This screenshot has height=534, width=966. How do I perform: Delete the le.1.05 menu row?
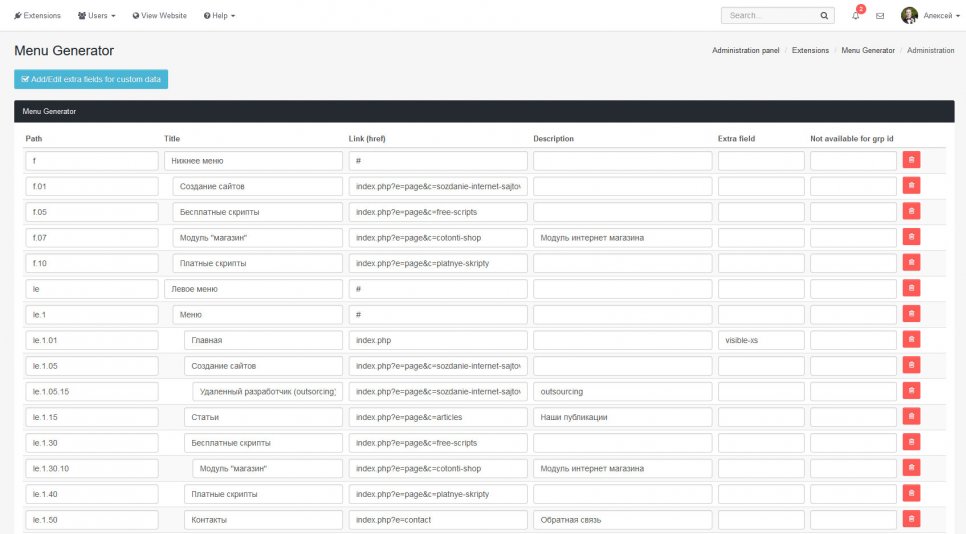[911, 365]
